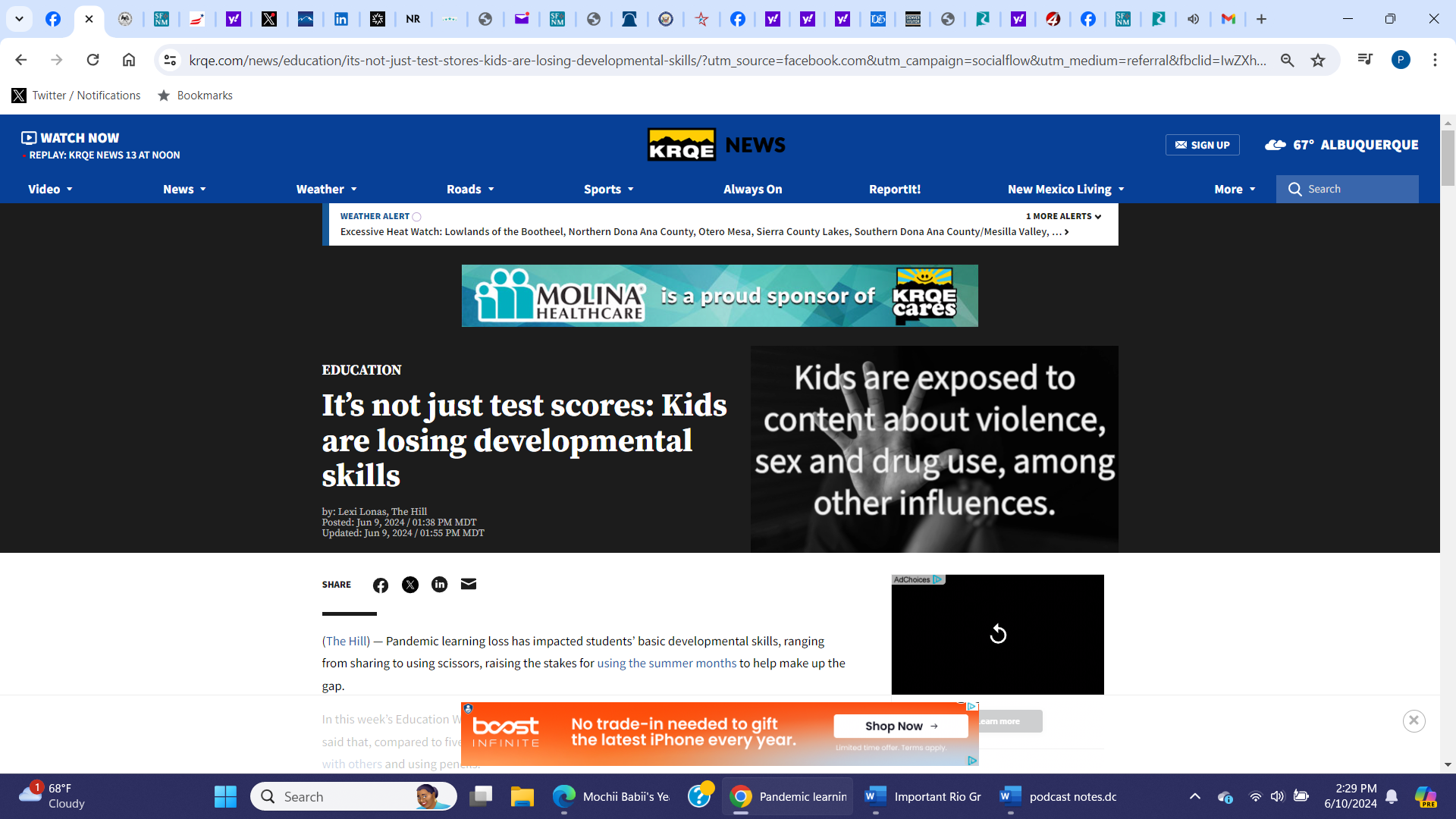
Task: Open the ReportIt! menu item
Action: 895,190
